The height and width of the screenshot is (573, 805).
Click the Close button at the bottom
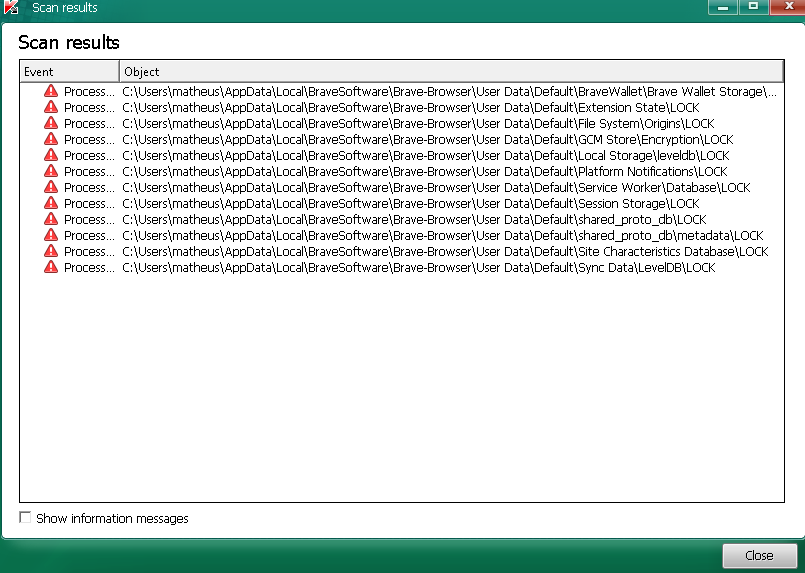[759, 556]
